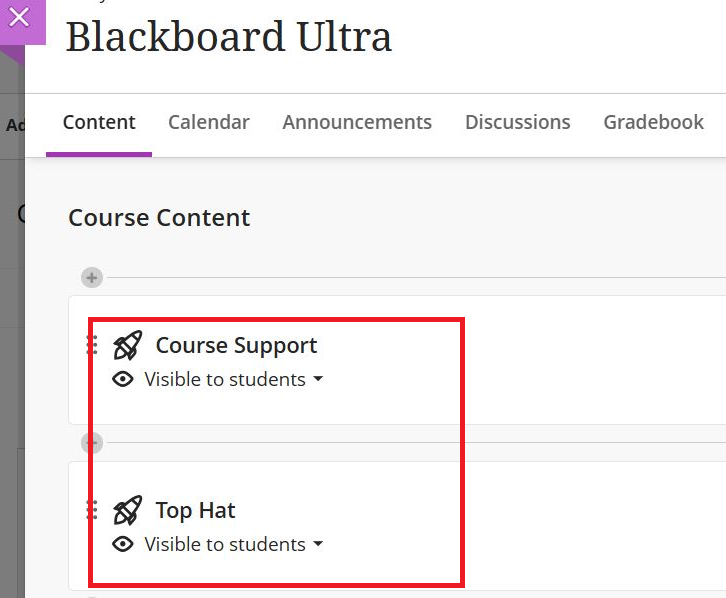Viewport: 726px width, 598px height.
Task: Switch to the Announcements tab
Action: tap(357, 123)
